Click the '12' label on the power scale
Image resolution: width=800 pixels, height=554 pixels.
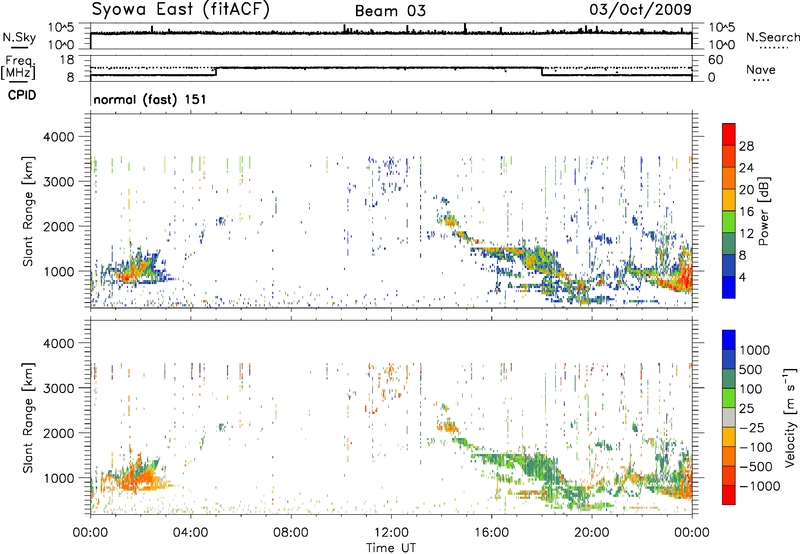(x=746, y=234)
